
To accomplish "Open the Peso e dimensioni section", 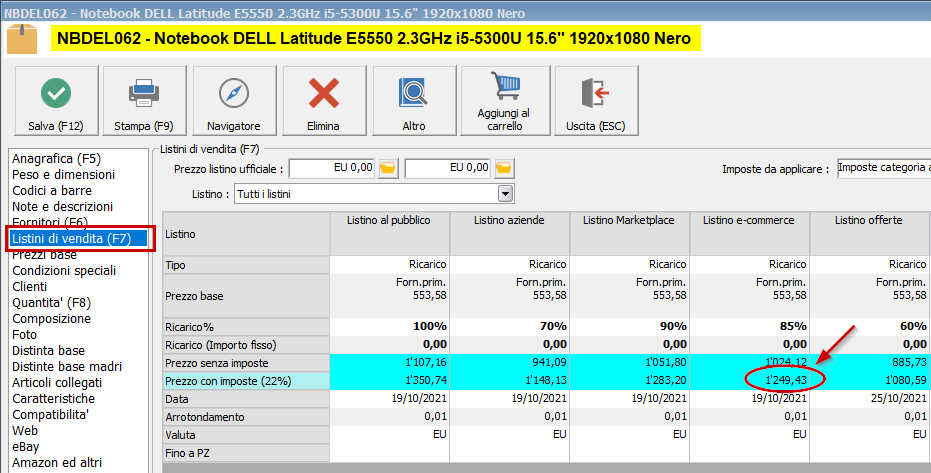I will click(64, 174).
